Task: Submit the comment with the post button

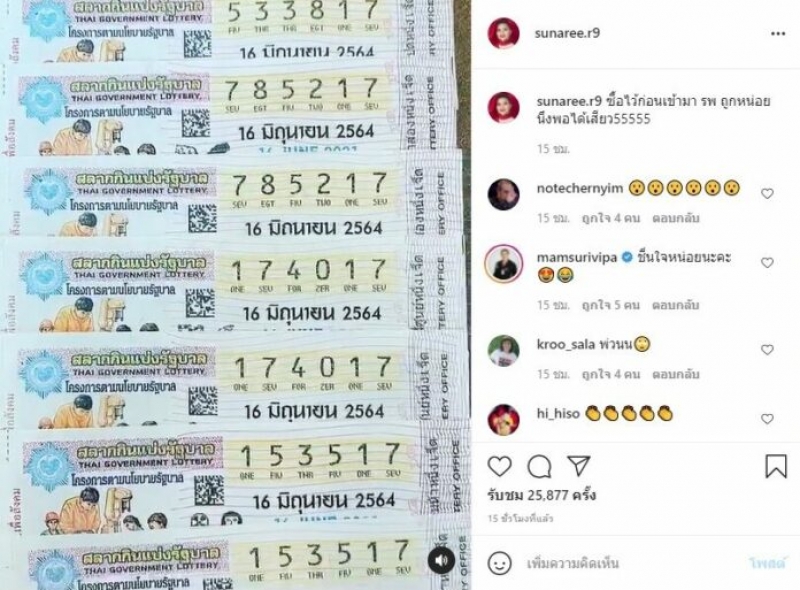Action: point(767,563)
